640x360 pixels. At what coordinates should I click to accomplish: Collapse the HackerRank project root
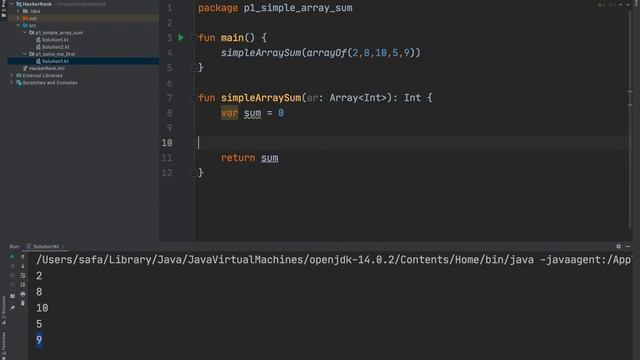pos(12,4)
